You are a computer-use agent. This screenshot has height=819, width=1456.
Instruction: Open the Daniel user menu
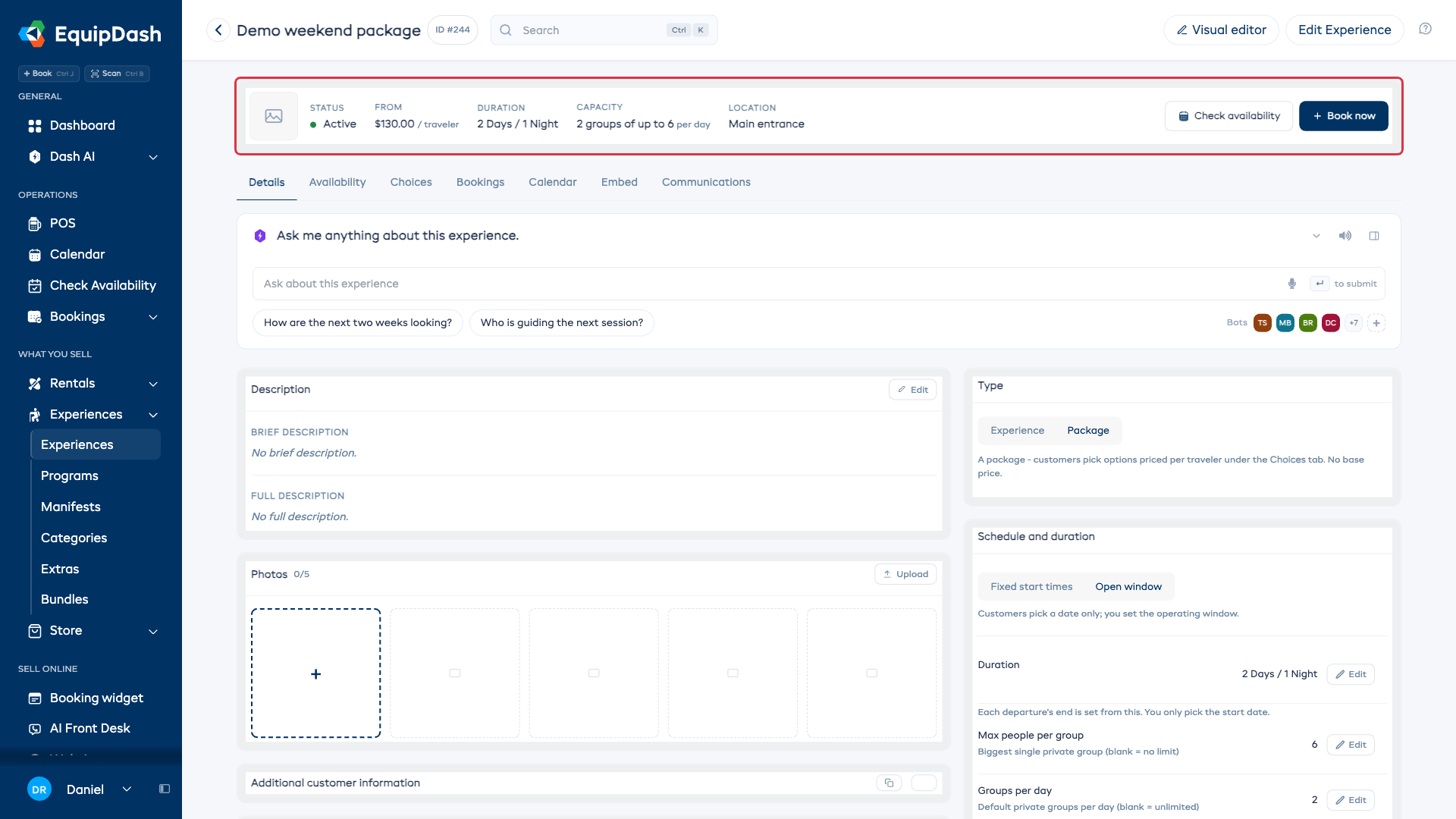(x=80, y=789)
